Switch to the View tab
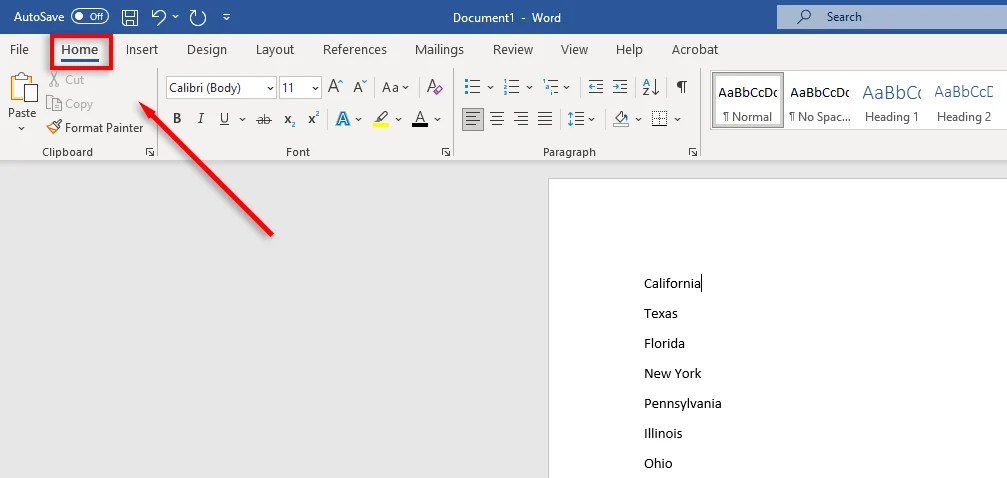The image size is (1007, 478). coord(574,49)
